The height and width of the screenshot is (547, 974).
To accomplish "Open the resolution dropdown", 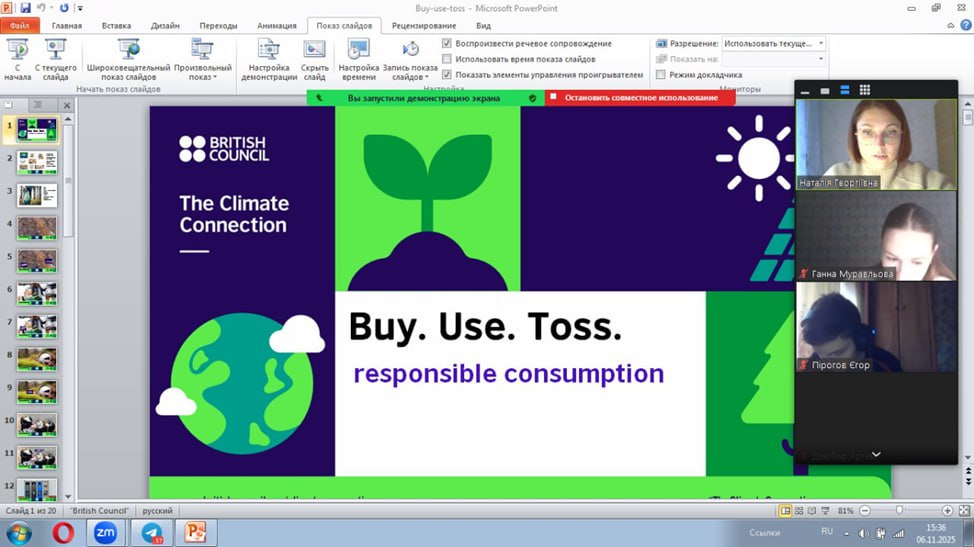I will click(x=773, y=43).
